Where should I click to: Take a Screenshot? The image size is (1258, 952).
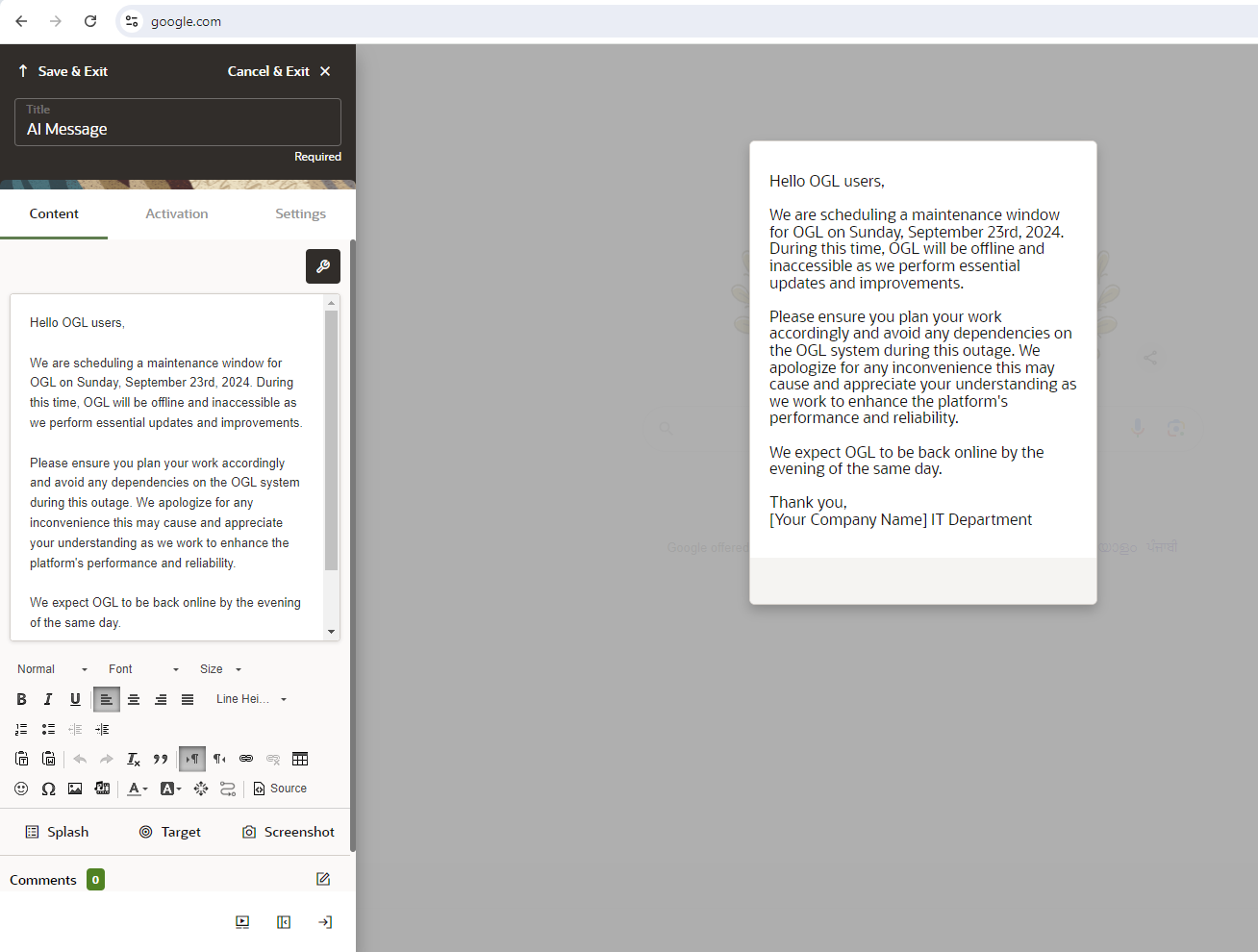289,832
